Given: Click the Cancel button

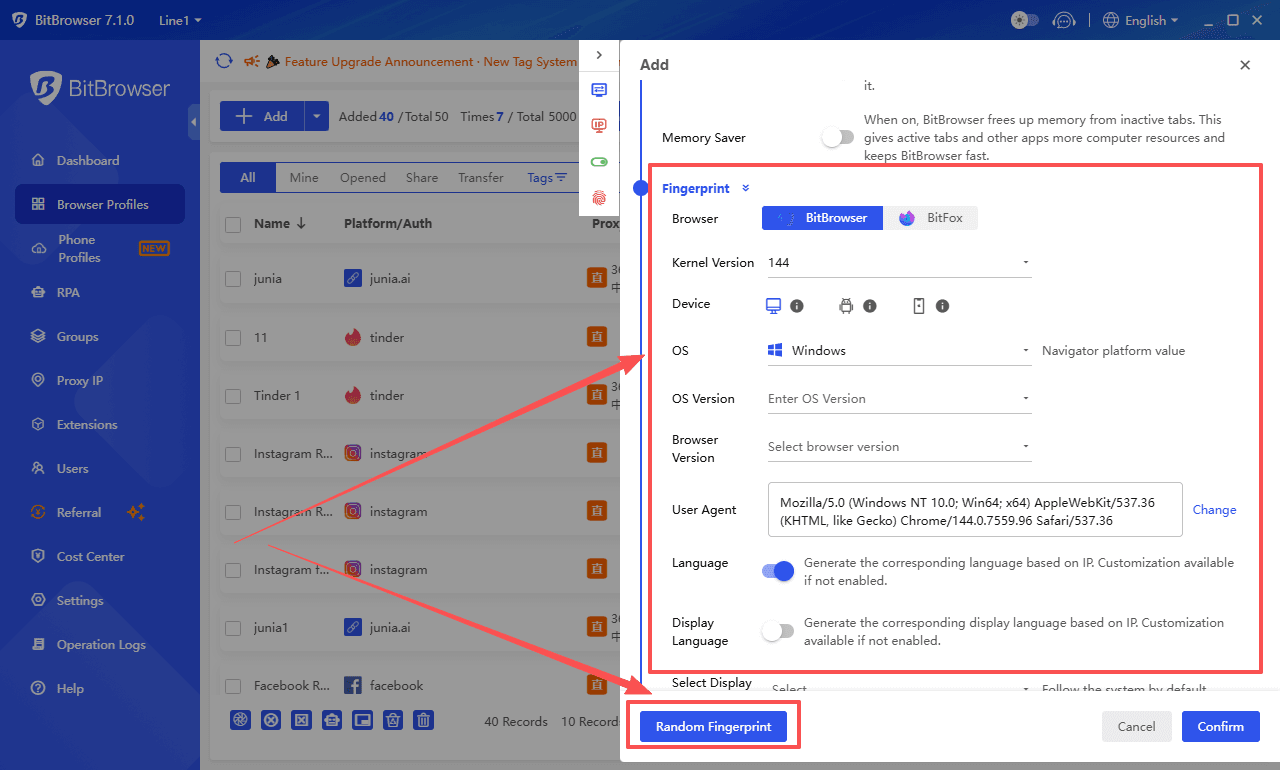Looking at the screenshot, I should 1137,727.
